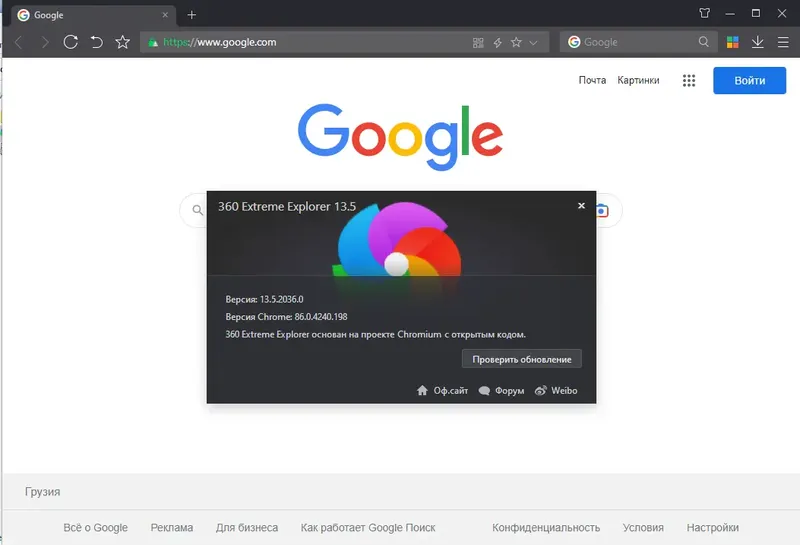Close the Google tab
The width and height of the screenshot is (800, 545).
point(165,15)
